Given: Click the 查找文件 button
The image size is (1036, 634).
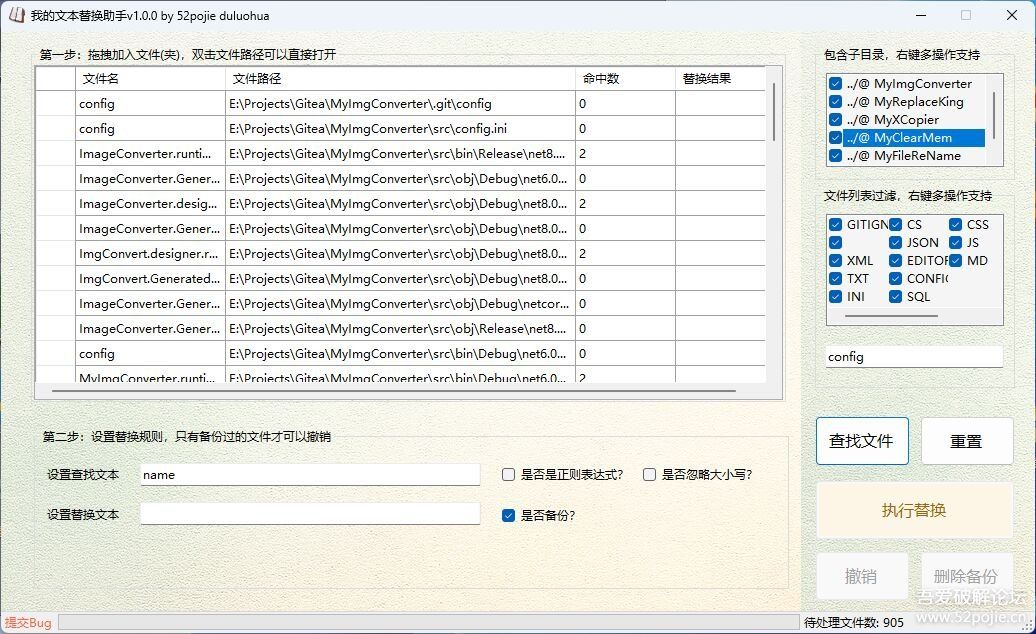Looking at the screenshot, I should 862,440.
